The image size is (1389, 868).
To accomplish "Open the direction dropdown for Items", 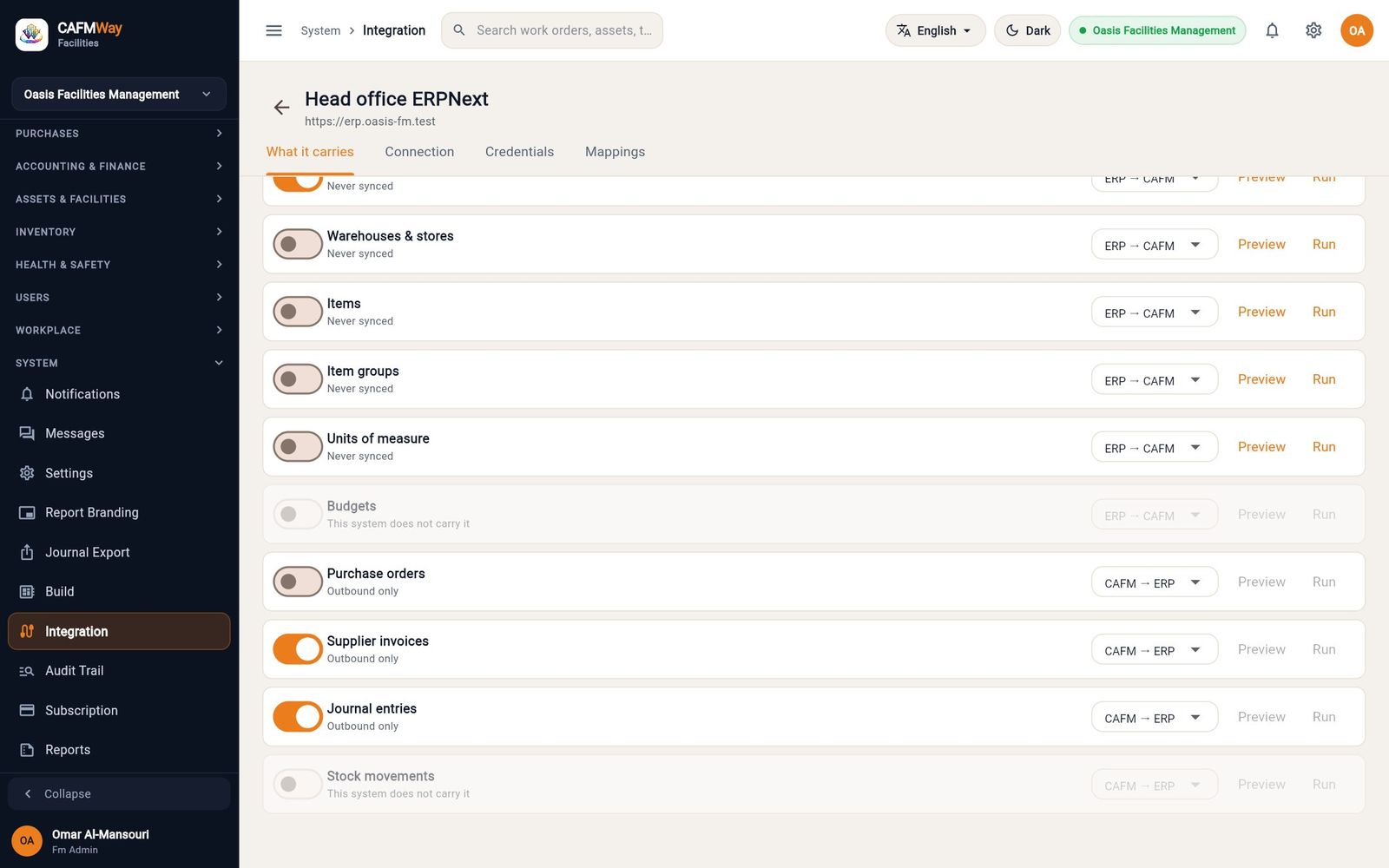I will (x=1154, y=312).
